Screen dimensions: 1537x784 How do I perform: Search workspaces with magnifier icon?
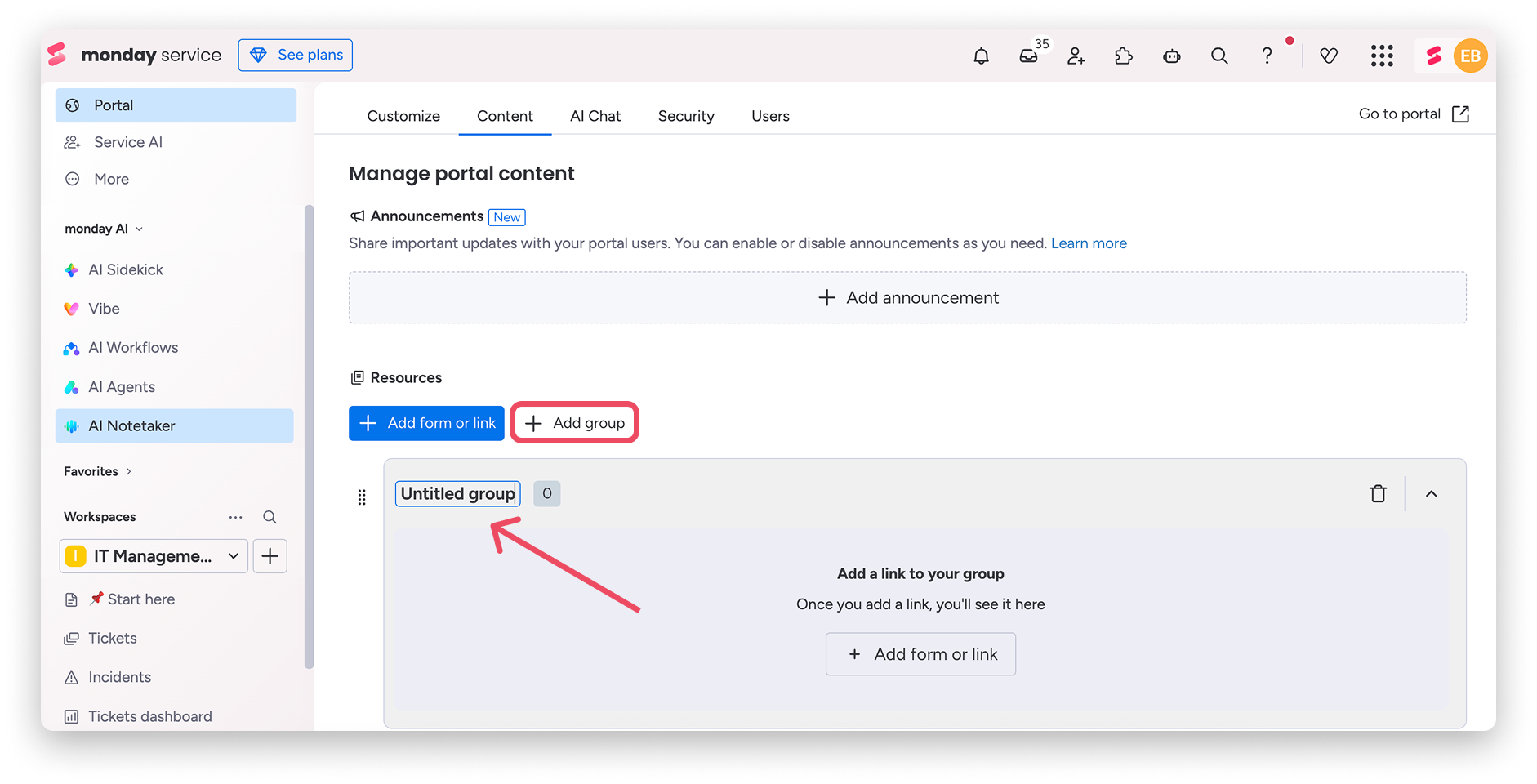(x=270, y=517)
